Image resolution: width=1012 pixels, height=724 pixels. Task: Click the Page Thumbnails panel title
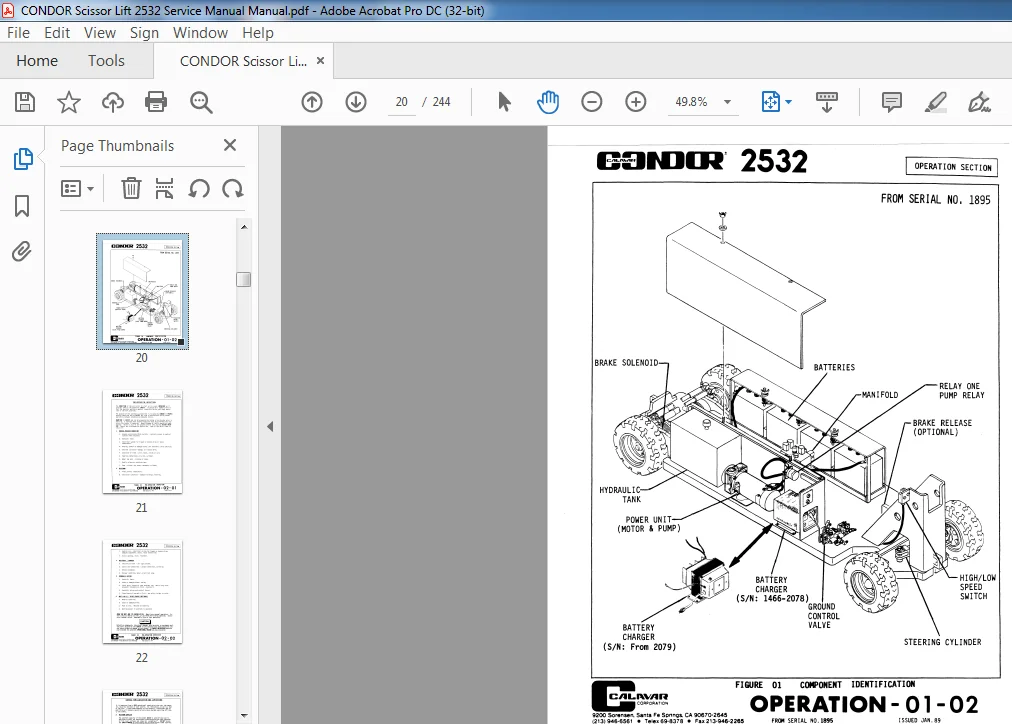point(117,146)
